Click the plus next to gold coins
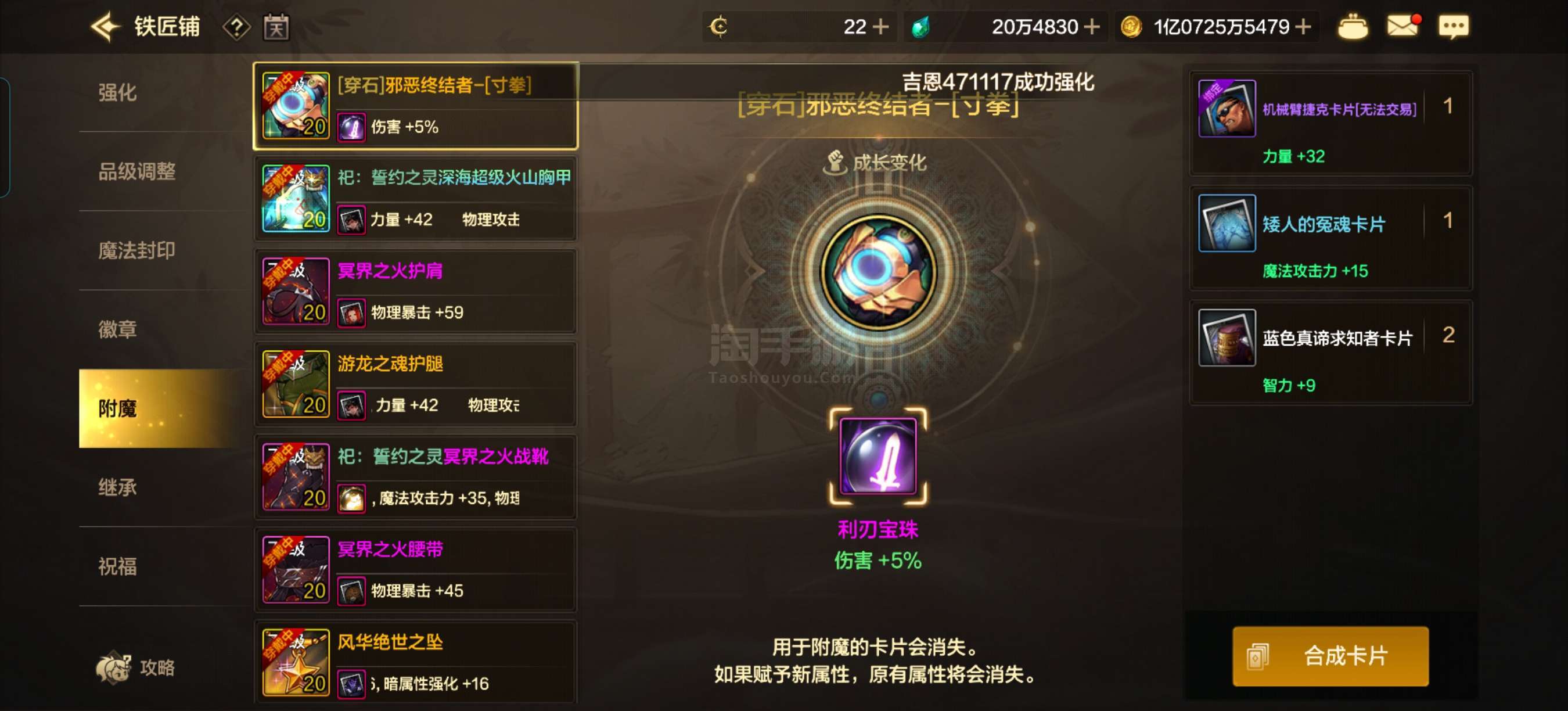 (x=1303, y=27)
